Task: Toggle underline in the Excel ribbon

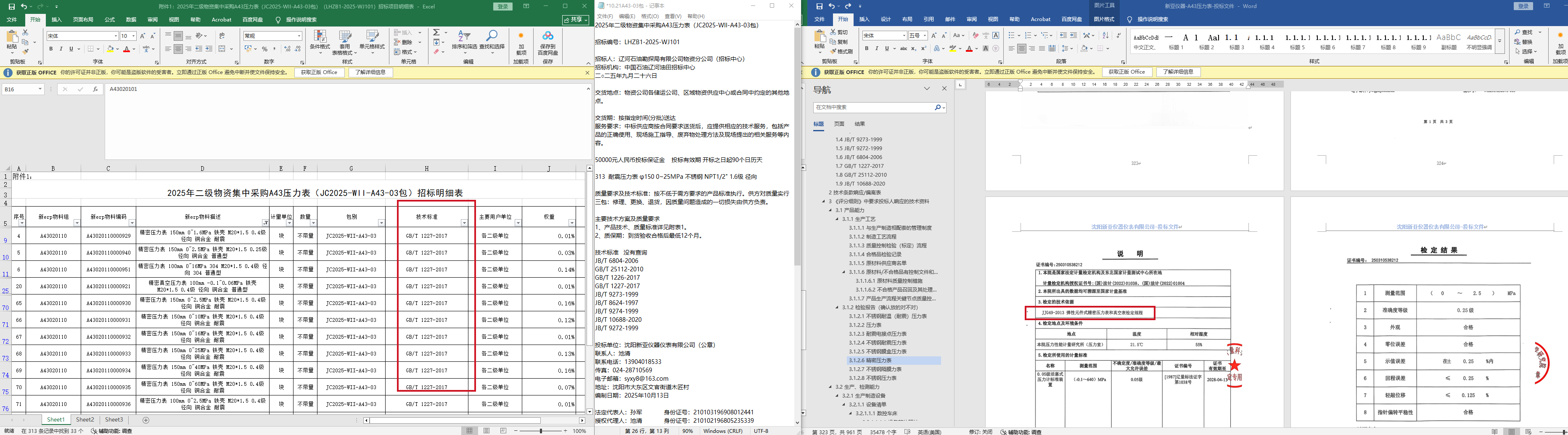Action: point(71,49)
